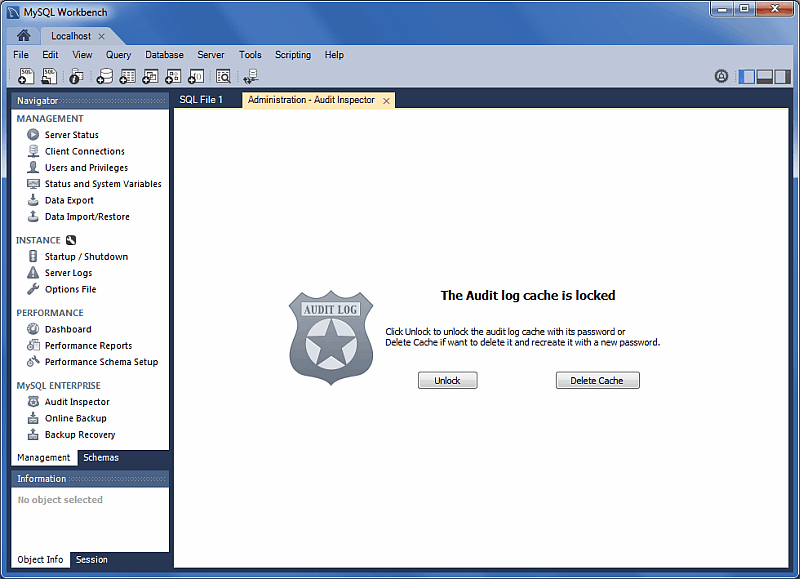This screenshot has height=579, width=800.
Task: Click the round icon left of the panel toggles
Action: pyautogui.click(x=721, y=77)
